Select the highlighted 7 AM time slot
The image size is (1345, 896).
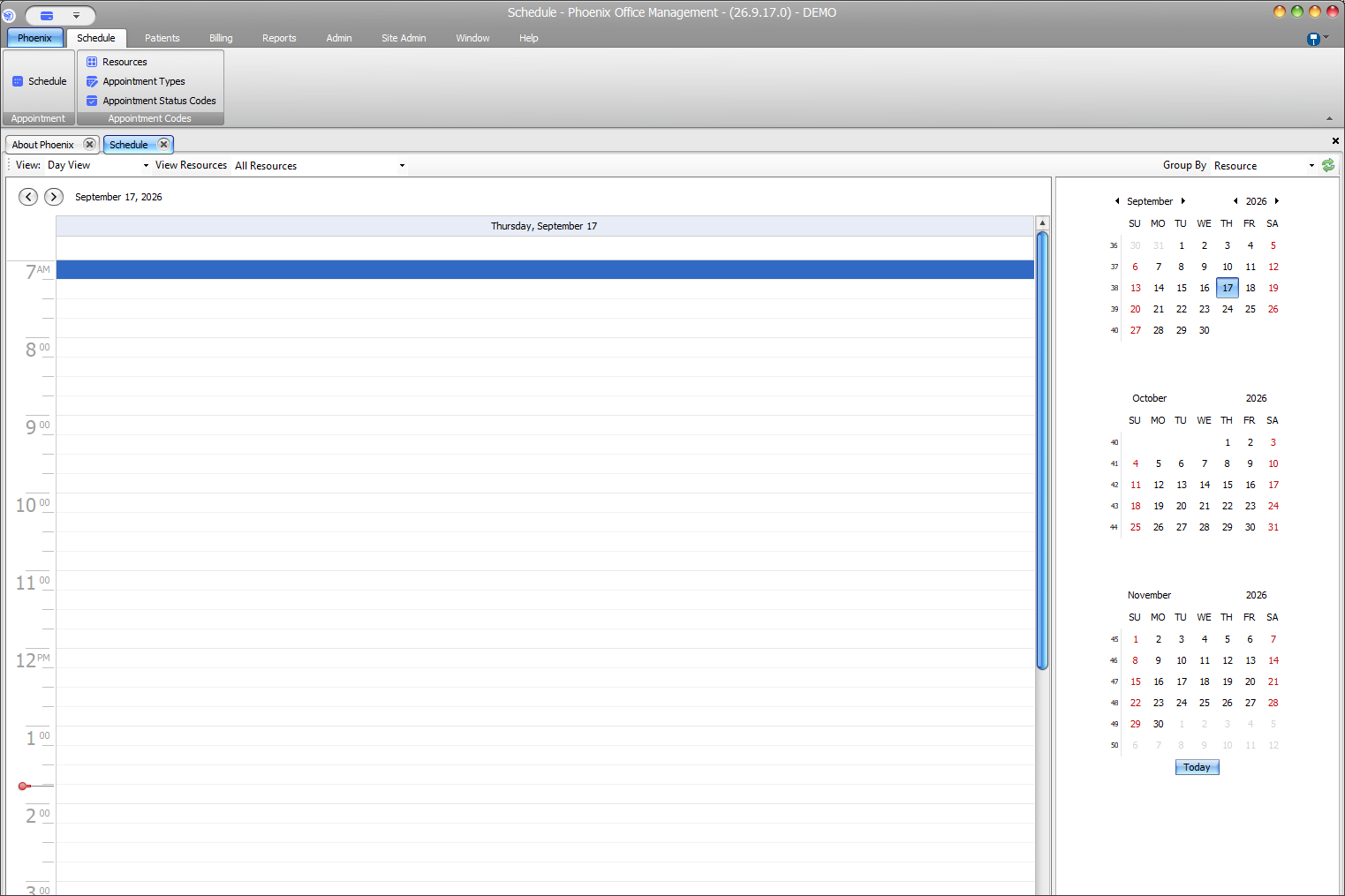545,269
